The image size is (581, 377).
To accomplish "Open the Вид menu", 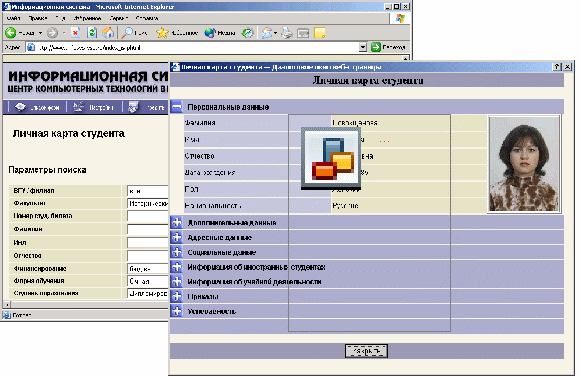I will [x=60, y=18].
